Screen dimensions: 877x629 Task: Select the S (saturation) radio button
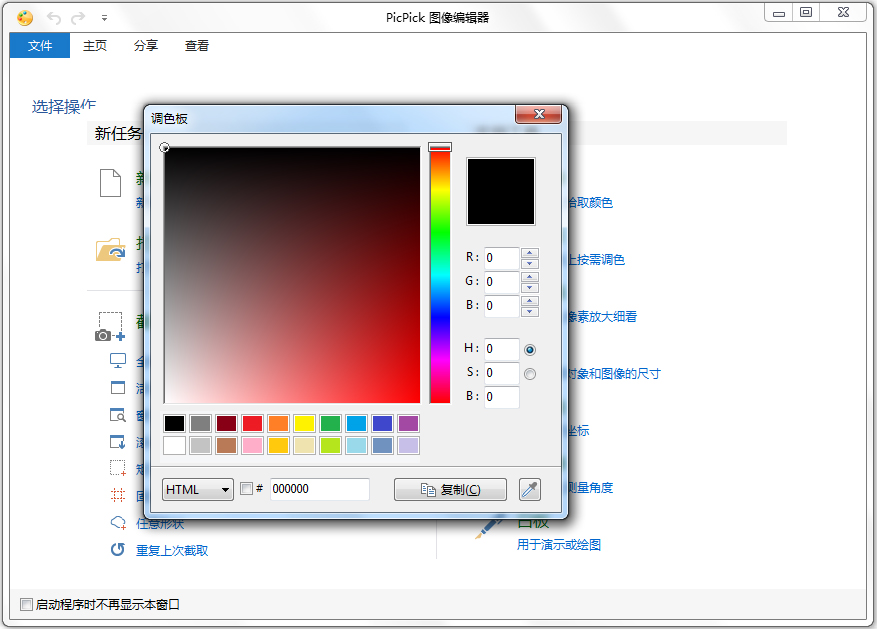[x=530, y=374]
